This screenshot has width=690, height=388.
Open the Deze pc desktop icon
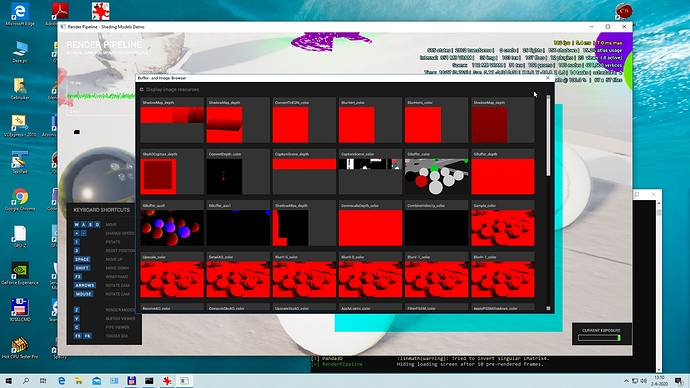[19, 51]
